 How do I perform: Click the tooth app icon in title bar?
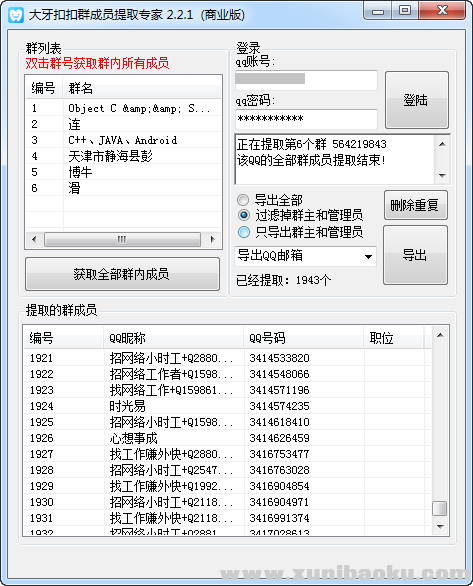16,15
